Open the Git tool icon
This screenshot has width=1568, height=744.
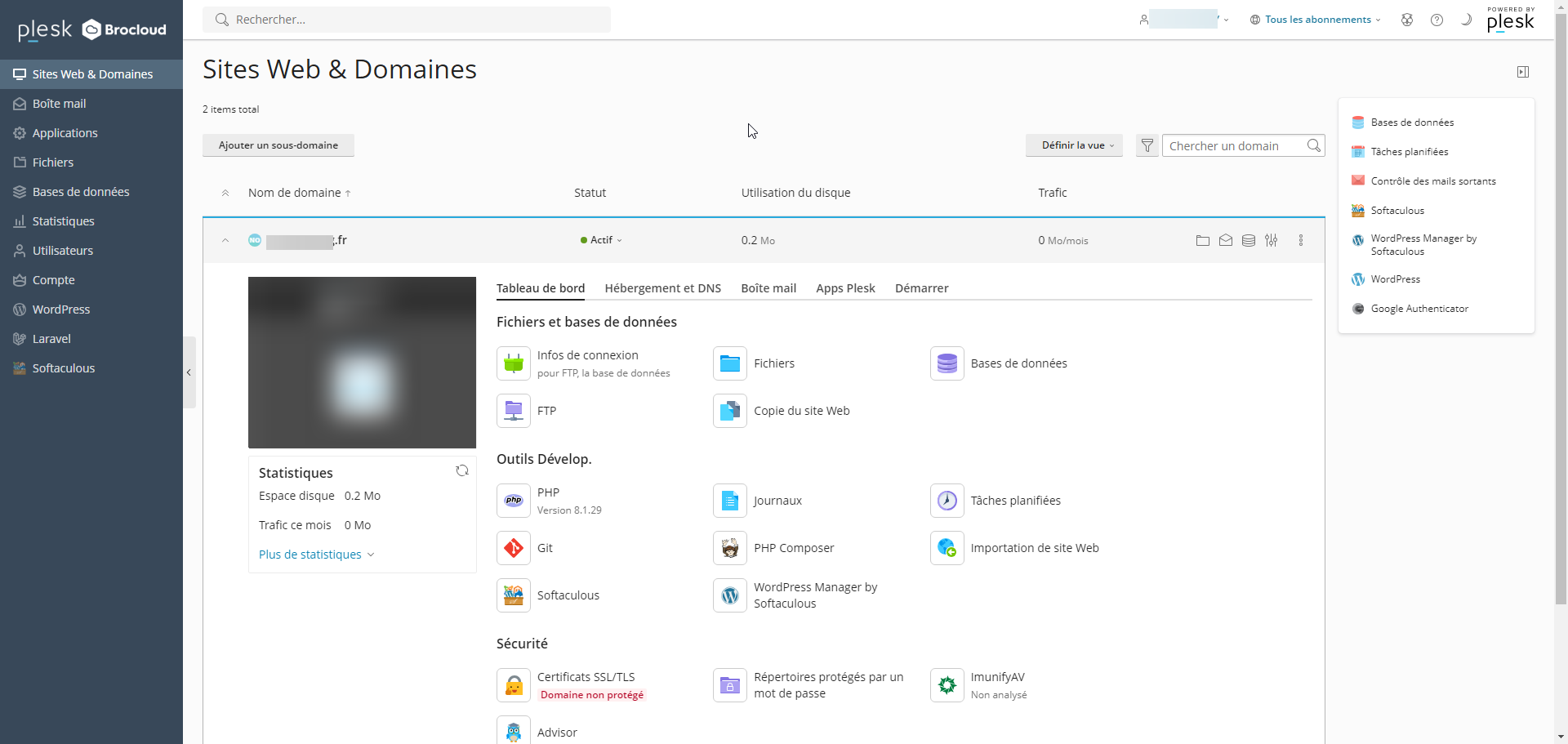[514, 548]
